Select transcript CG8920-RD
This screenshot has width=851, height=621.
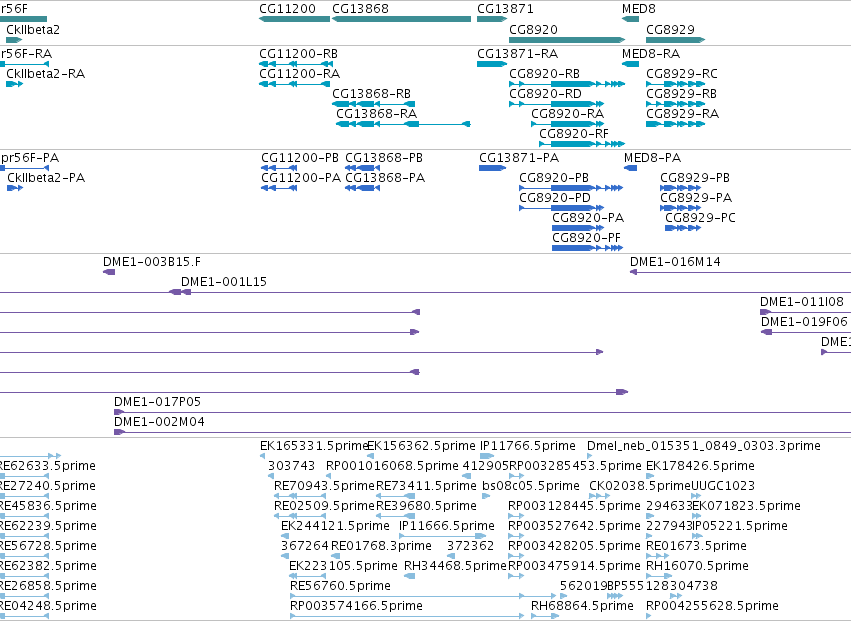556,104
